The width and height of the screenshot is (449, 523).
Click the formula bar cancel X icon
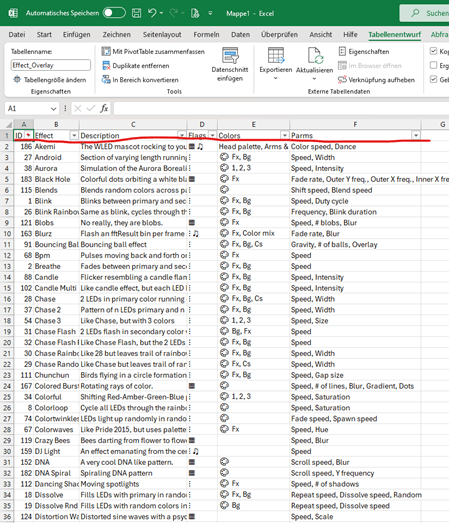tap(78, 108)
